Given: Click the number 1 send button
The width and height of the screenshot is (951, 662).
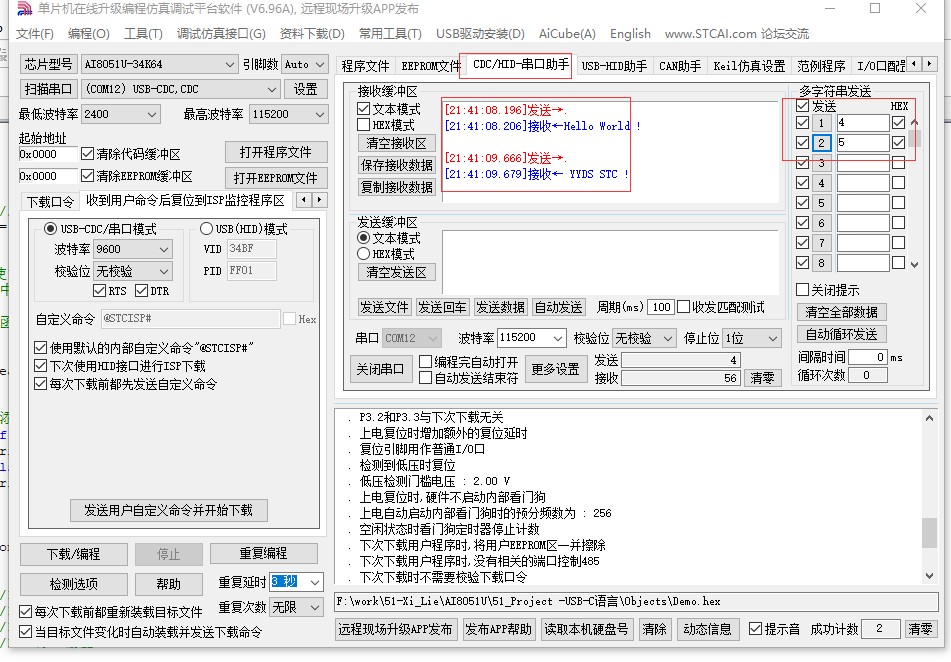Looking at the screenshot, I should click(821, 123).
